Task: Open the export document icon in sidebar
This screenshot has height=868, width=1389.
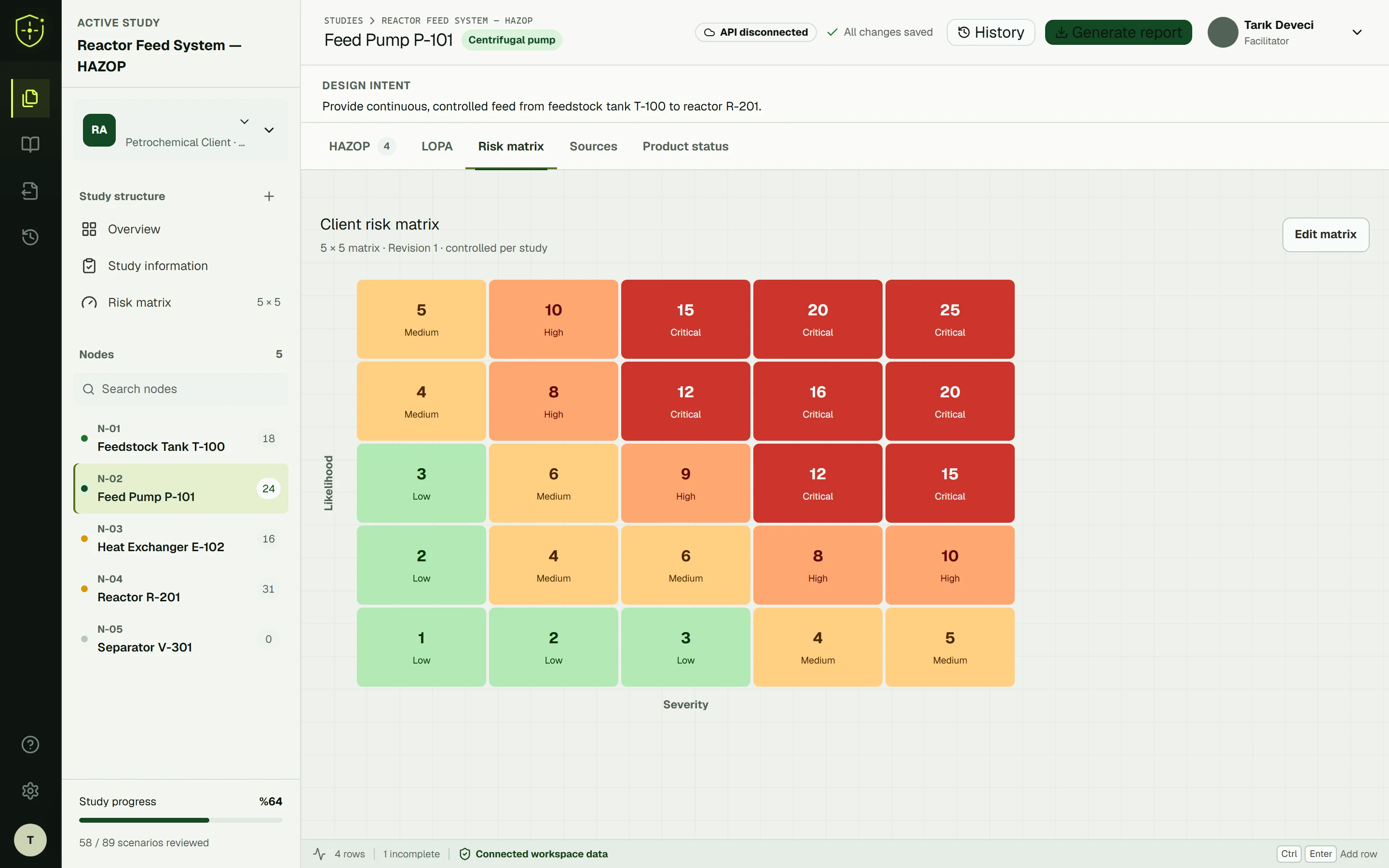Action: pos(30,190)
